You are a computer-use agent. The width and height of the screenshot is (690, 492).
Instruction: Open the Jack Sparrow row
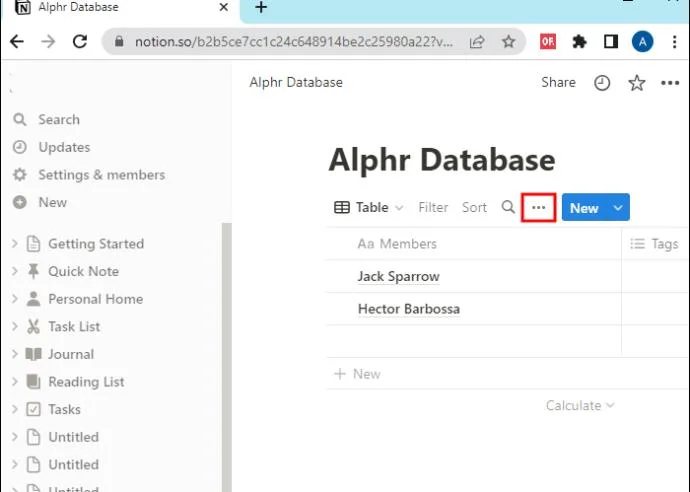(x=399, y=276)
